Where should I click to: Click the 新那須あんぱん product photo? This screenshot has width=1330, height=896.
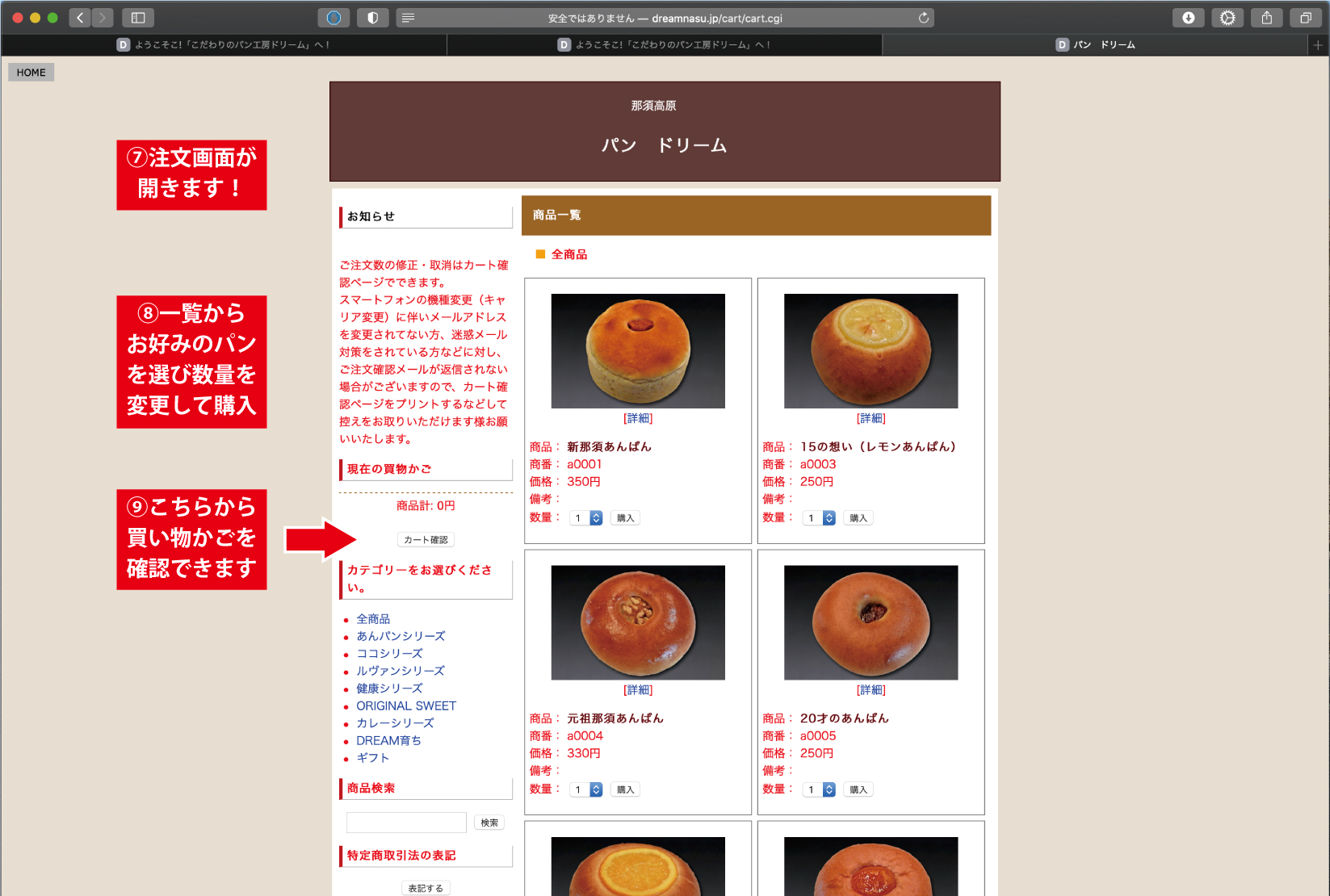point(638,351)
